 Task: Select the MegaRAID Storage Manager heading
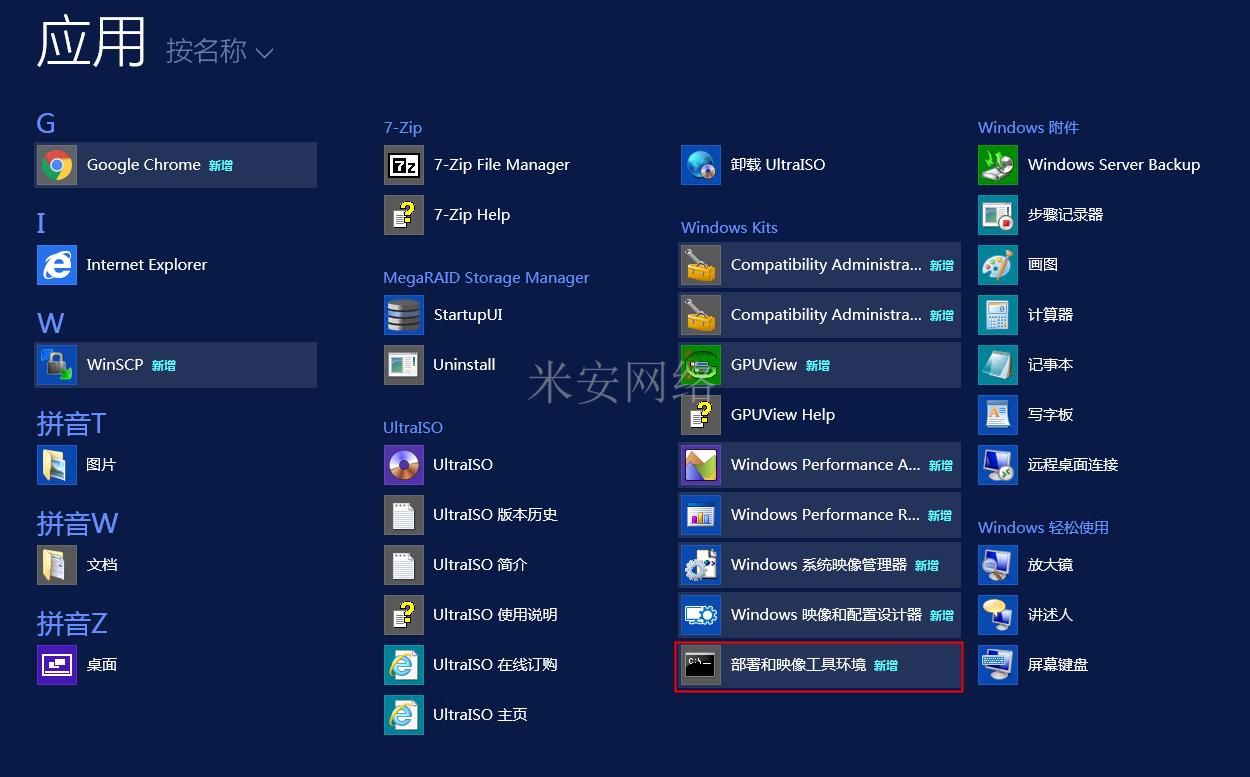point(486,278)
